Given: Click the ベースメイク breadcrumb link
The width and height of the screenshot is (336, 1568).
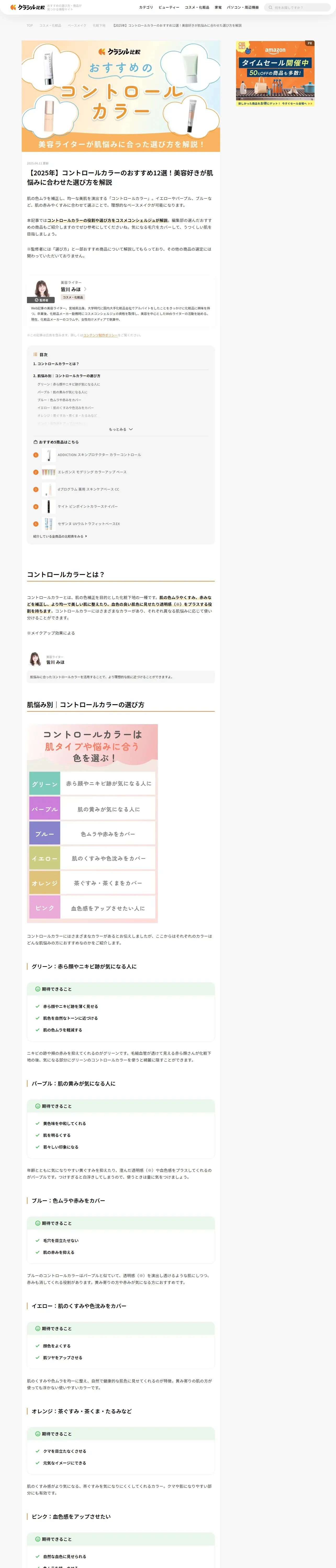Looking at the screenshot, I should 77,26.
